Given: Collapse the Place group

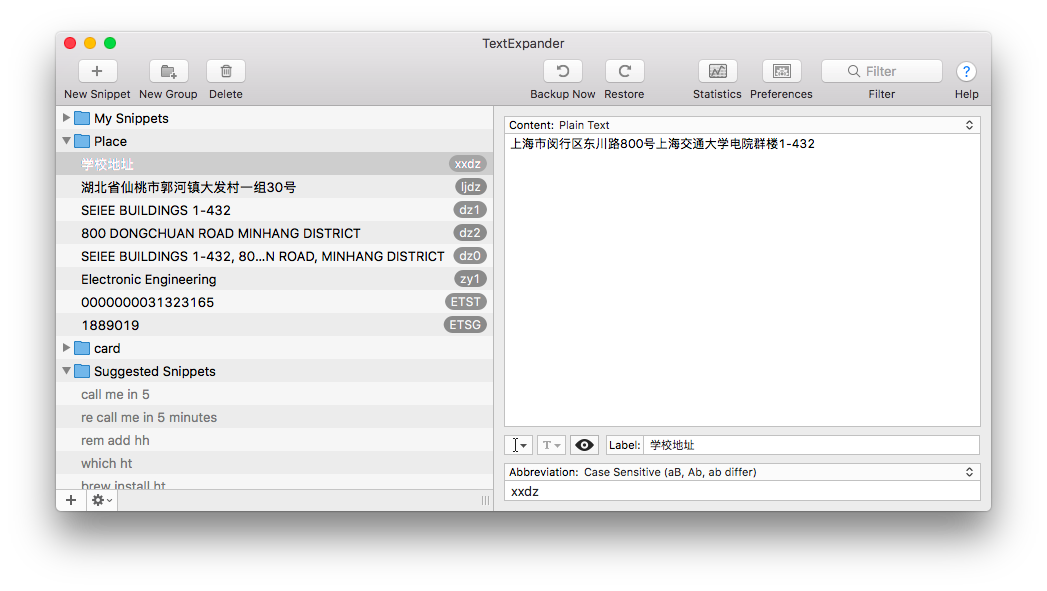Looking at the screenshot, I should [x=66, y=141].
